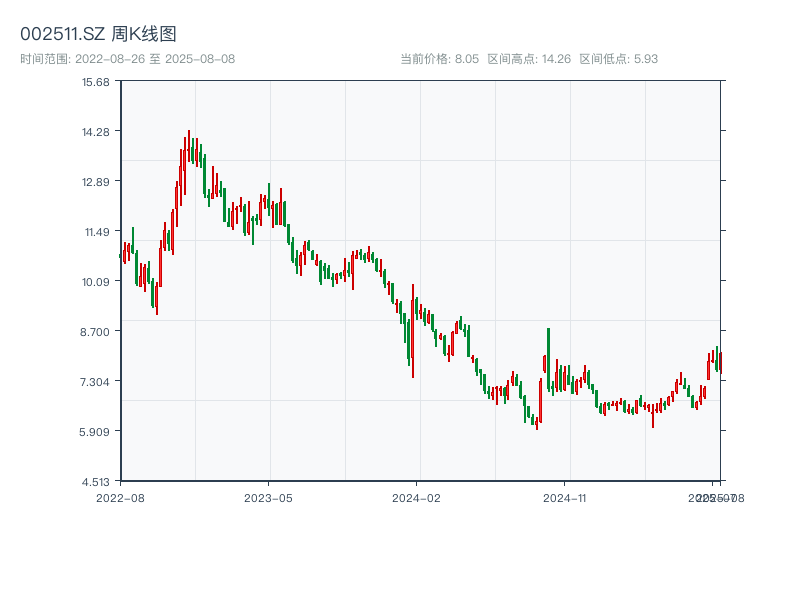The width and height of the screenshot is (800, 600).
Task: Click the 14.28 y-axis price label
Action: click(x=97, y=132)
